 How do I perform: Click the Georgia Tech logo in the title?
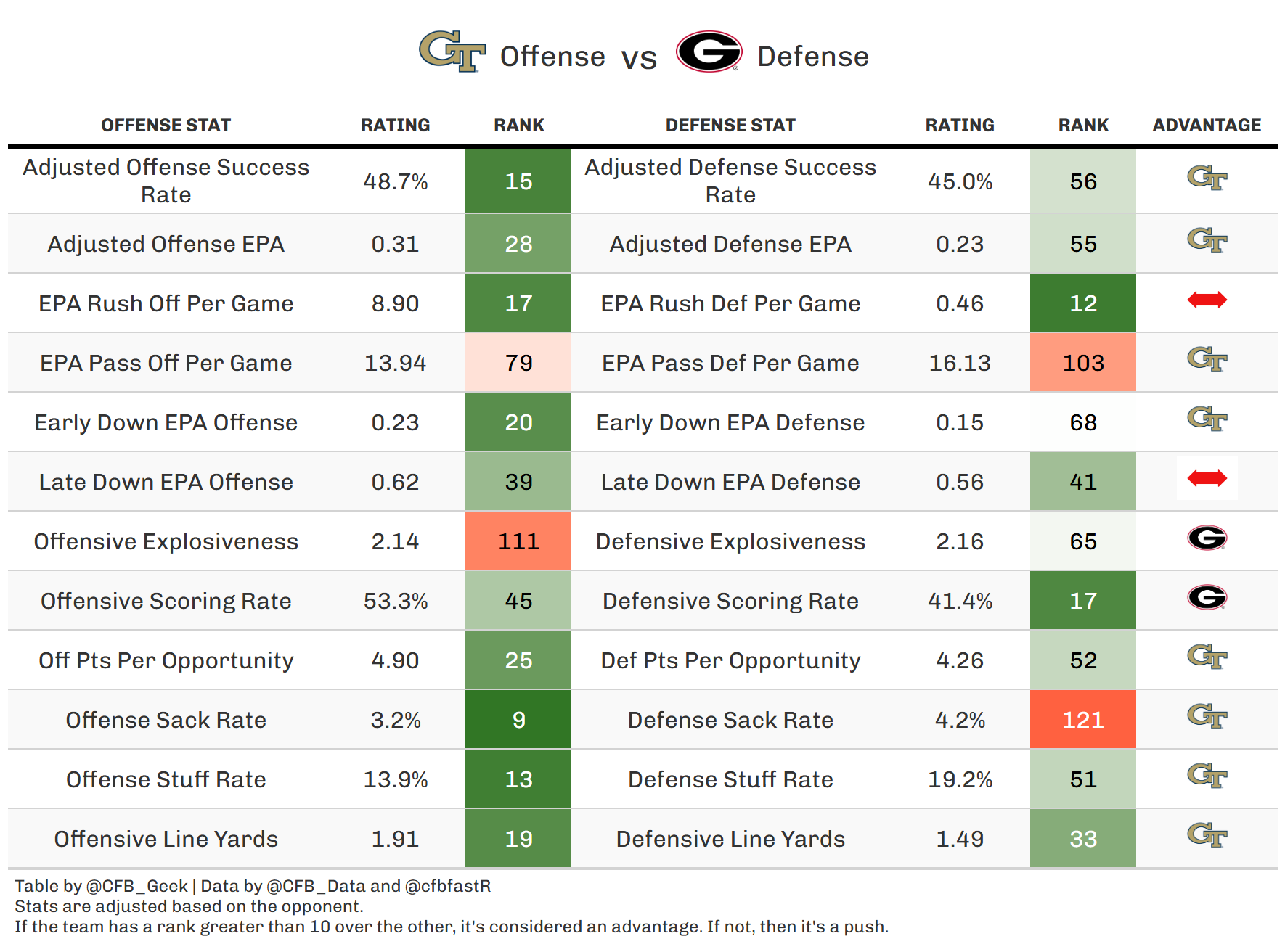coord(452,52)
